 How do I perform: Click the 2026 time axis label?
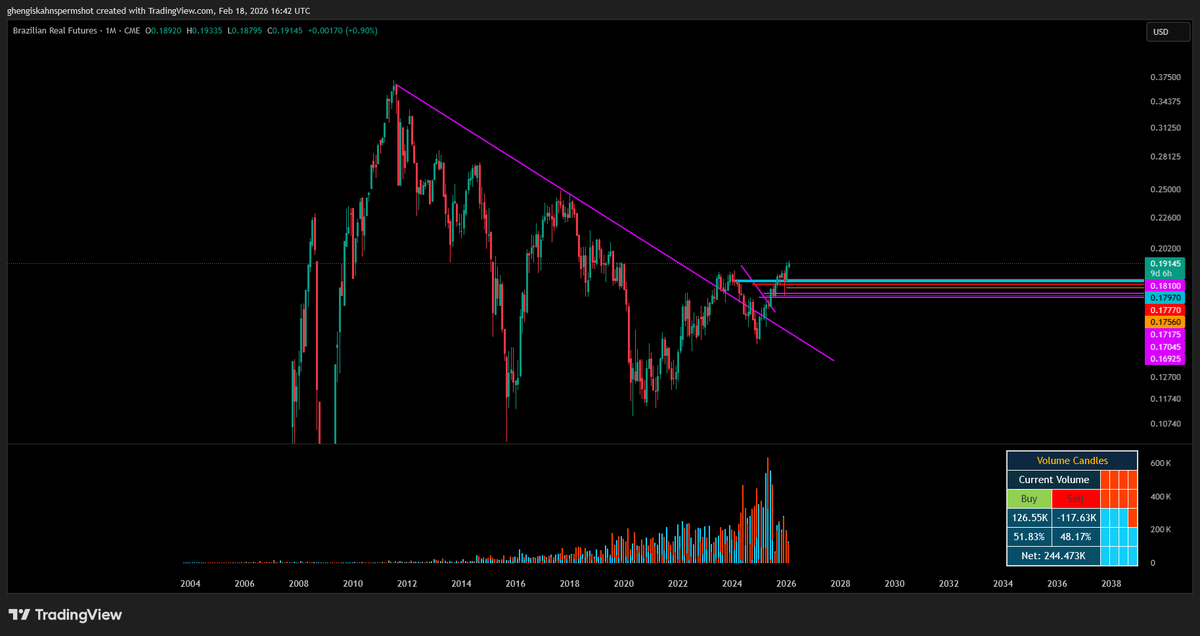point(786,583)
